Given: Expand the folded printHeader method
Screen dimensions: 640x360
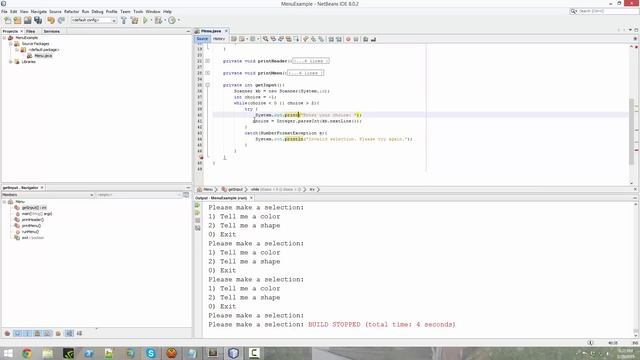Looking at the screenshot, I should (207, 61).
